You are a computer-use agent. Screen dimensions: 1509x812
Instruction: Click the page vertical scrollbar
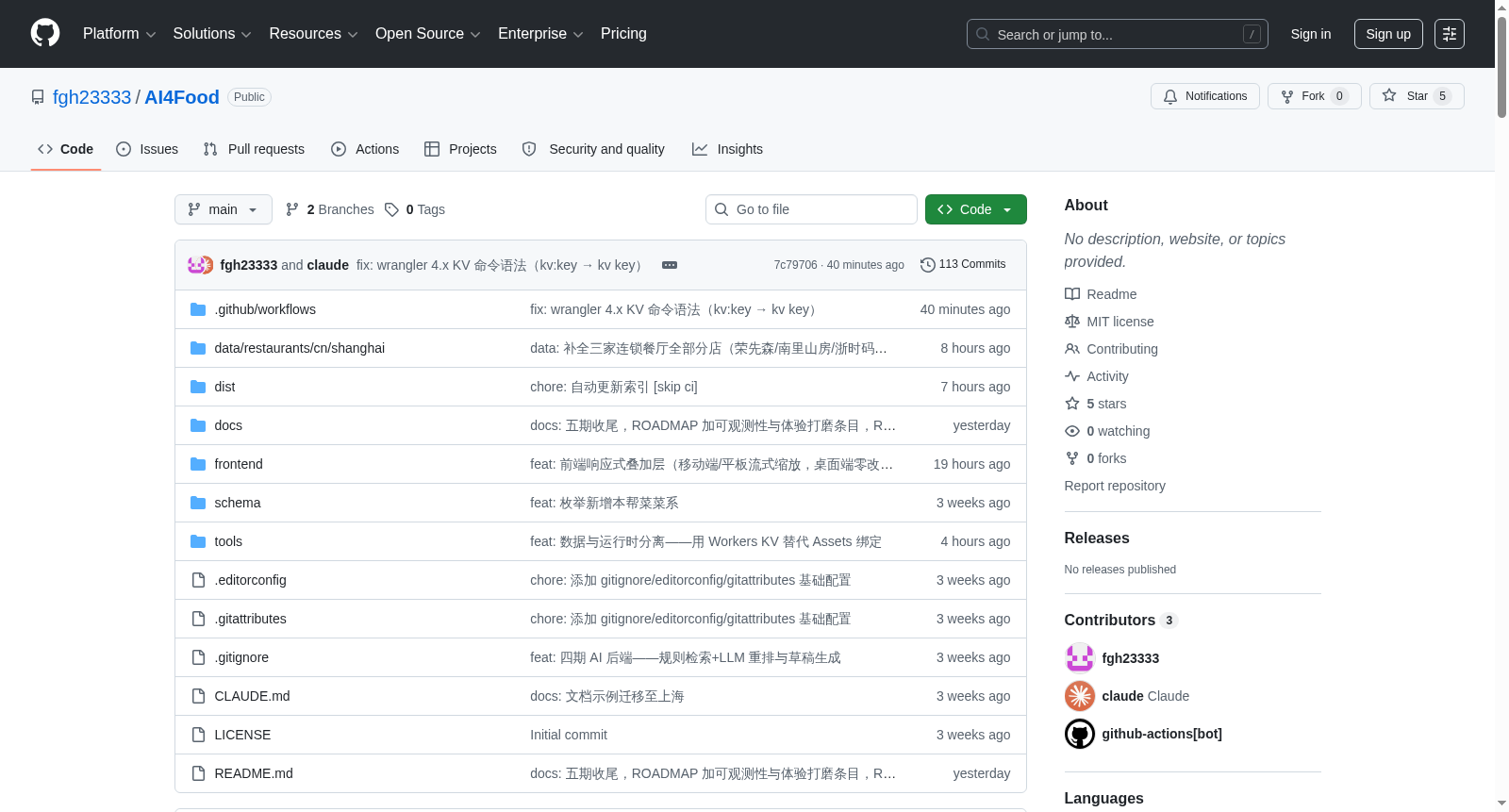tap(1501, 68)
